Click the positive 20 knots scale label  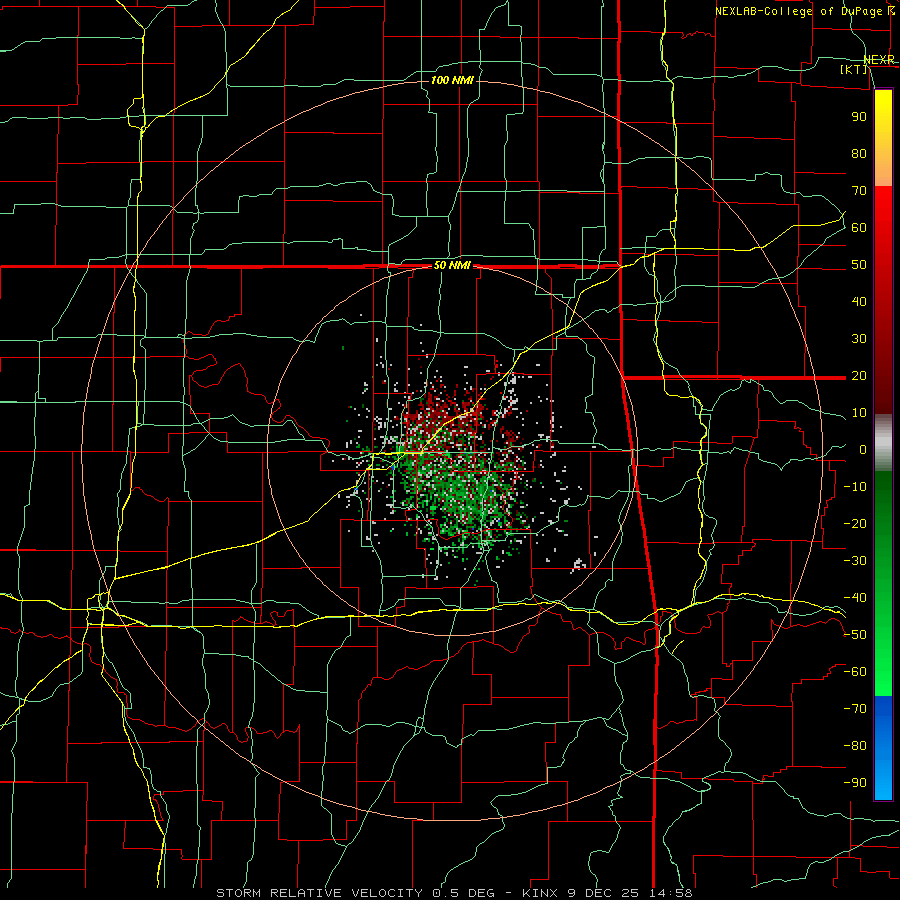coord(859,375)
